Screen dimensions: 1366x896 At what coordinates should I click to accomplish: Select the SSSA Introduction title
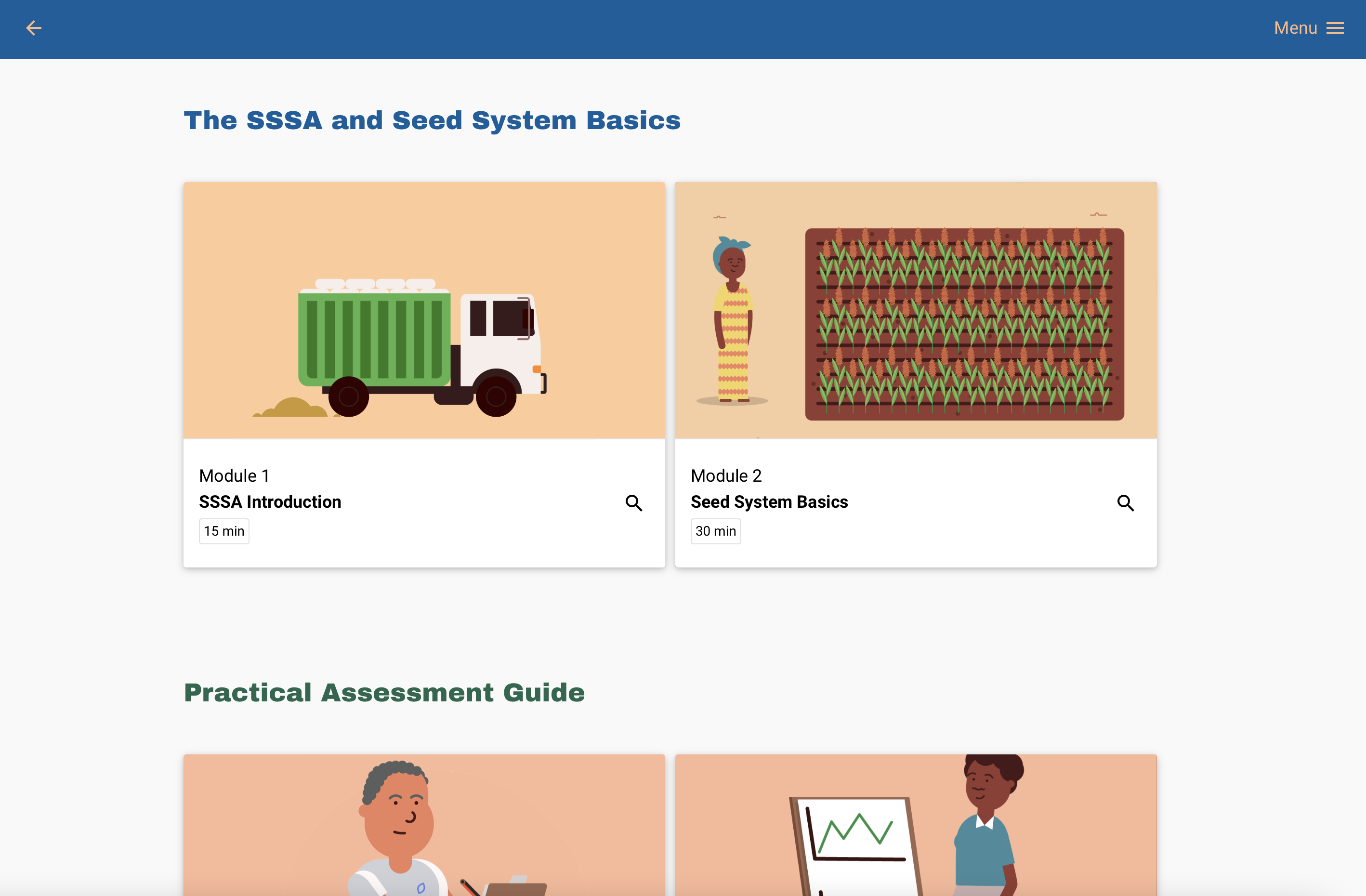coord(270,501)
